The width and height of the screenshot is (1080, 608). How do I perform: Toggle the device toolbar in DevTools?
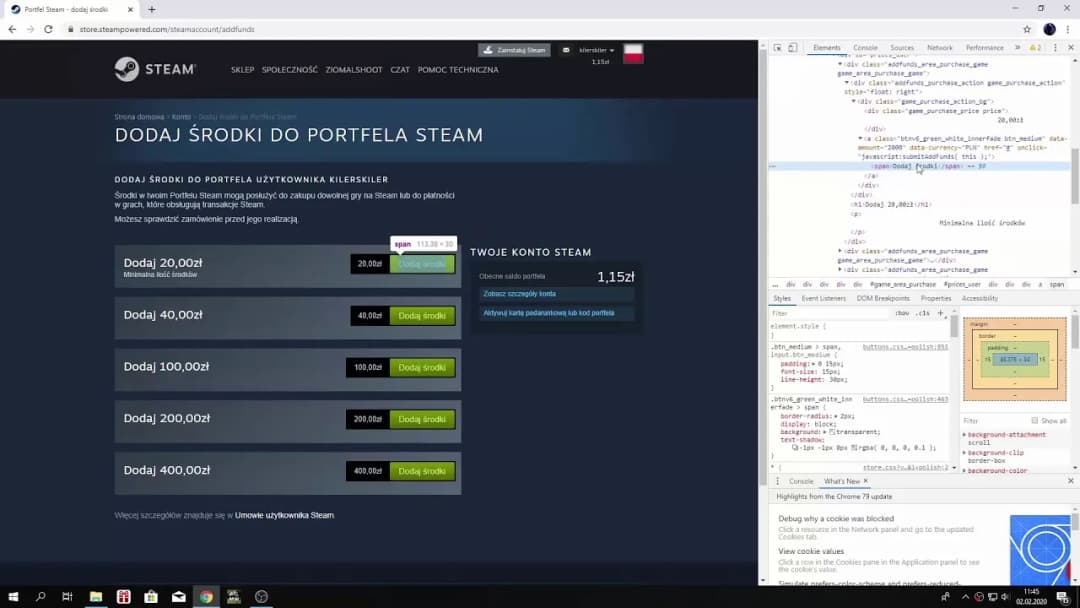(x=790, y=47)
